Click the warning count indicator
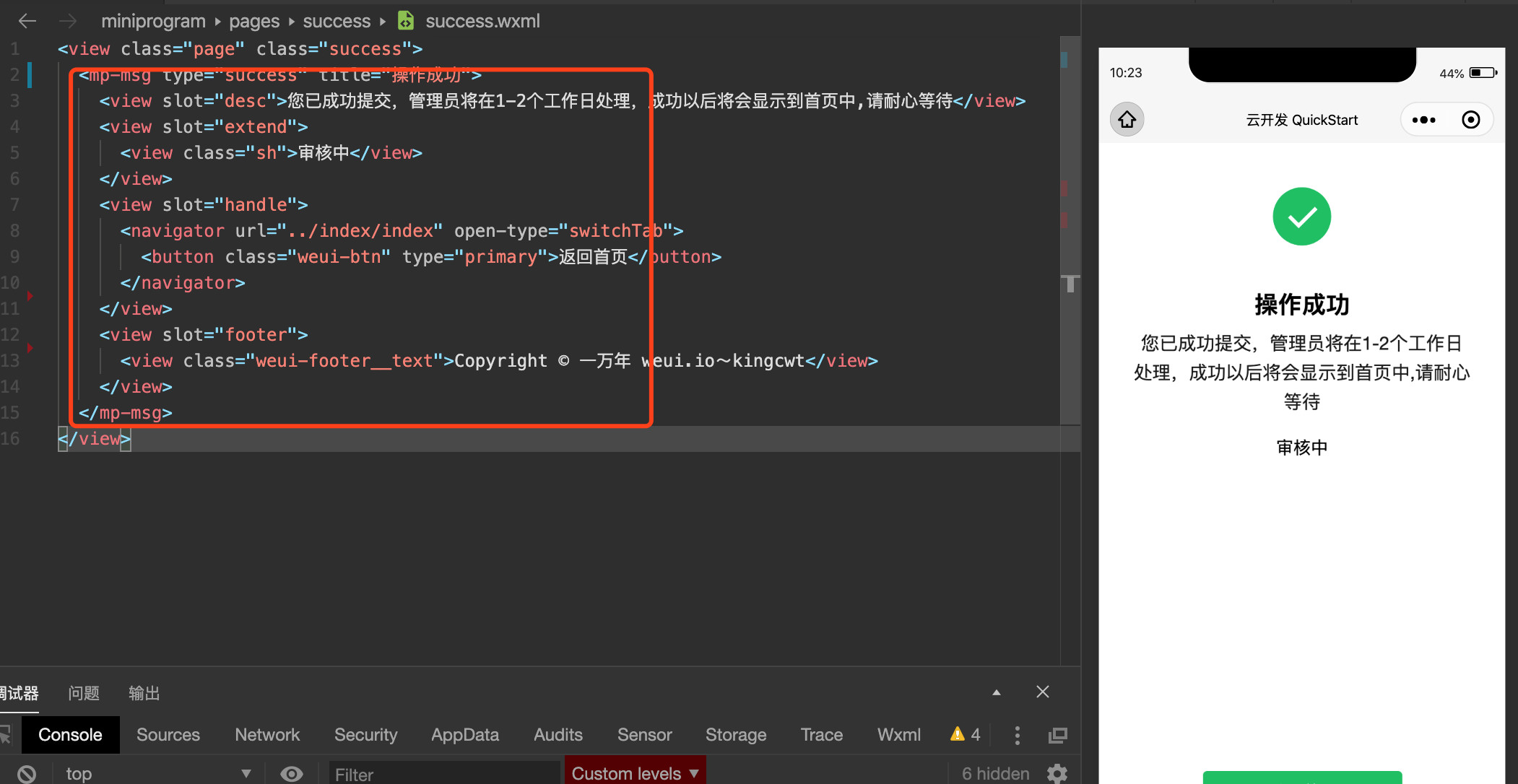 pos(966,735)
